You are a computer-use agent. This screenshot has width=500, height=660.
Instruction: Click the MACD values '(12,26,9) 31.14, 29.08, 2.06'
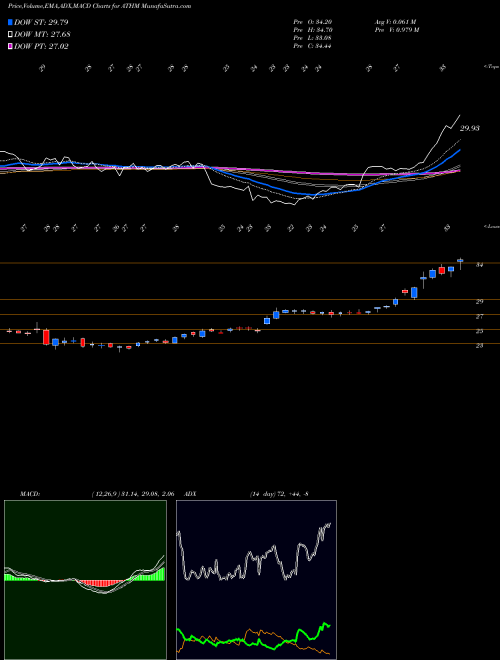(133, 494)
